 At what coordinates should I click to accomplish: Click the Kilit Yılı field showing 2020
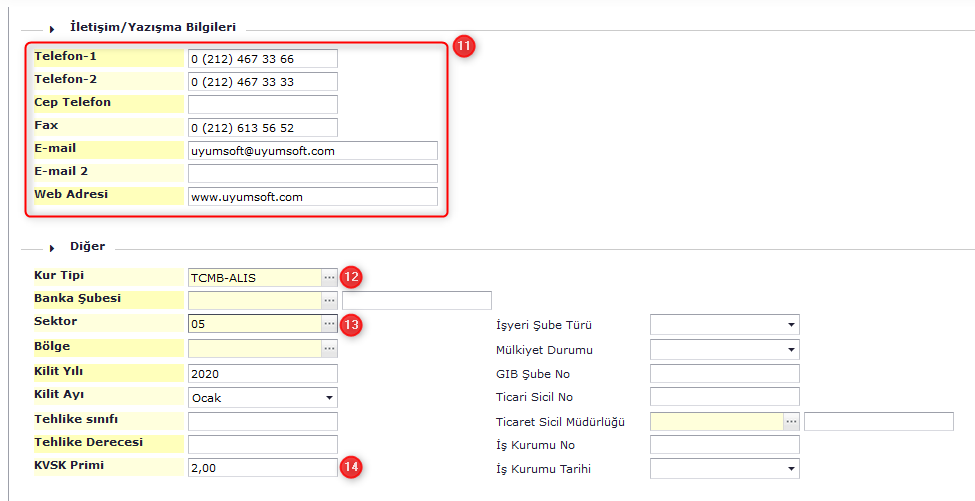[x=262, y=373]
